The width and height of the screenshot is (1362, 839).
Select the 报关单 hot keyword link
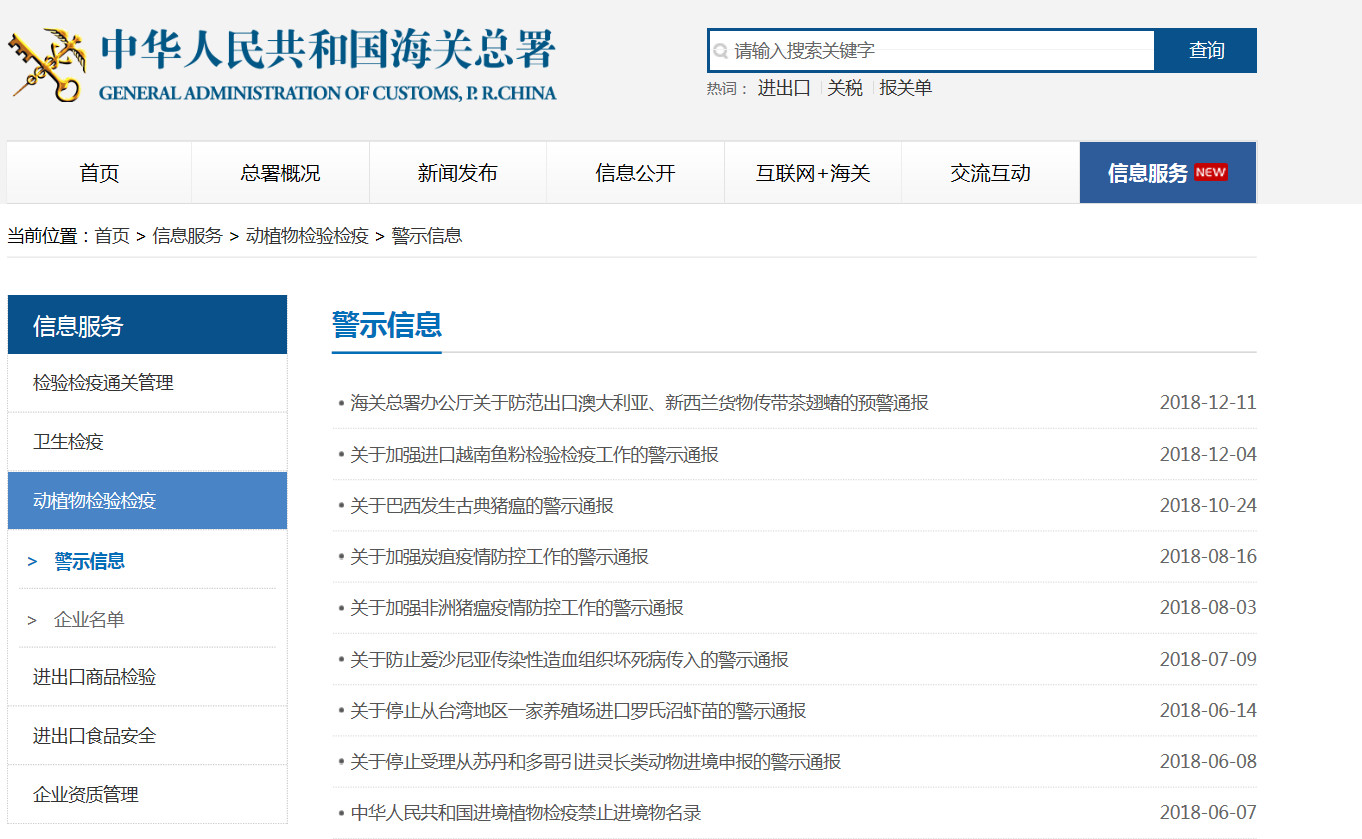click(x=905, y=88)
